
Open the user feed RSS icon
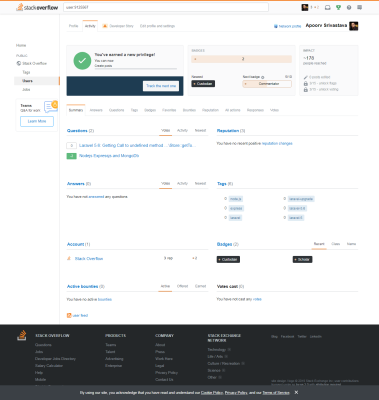pos(69,315)
